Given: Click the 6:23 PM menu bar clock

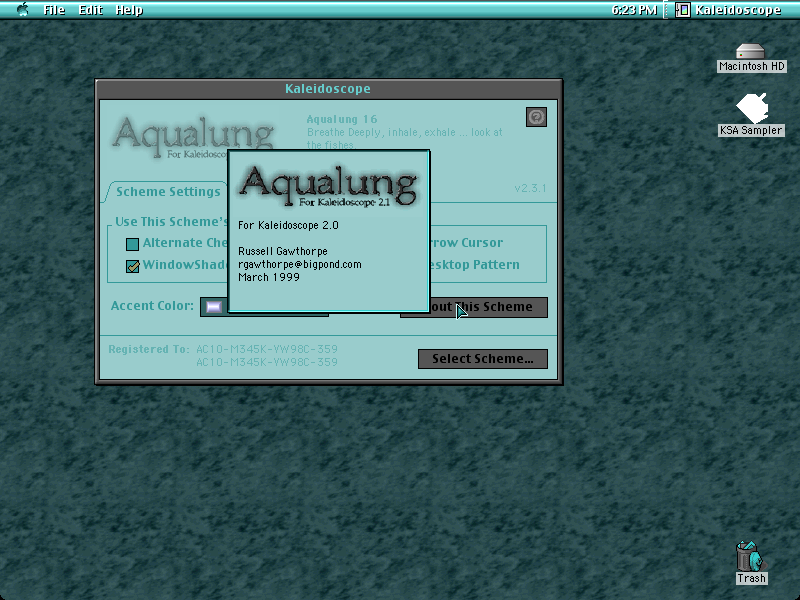Looking at the screenshot, I should (x=634, y=10).
